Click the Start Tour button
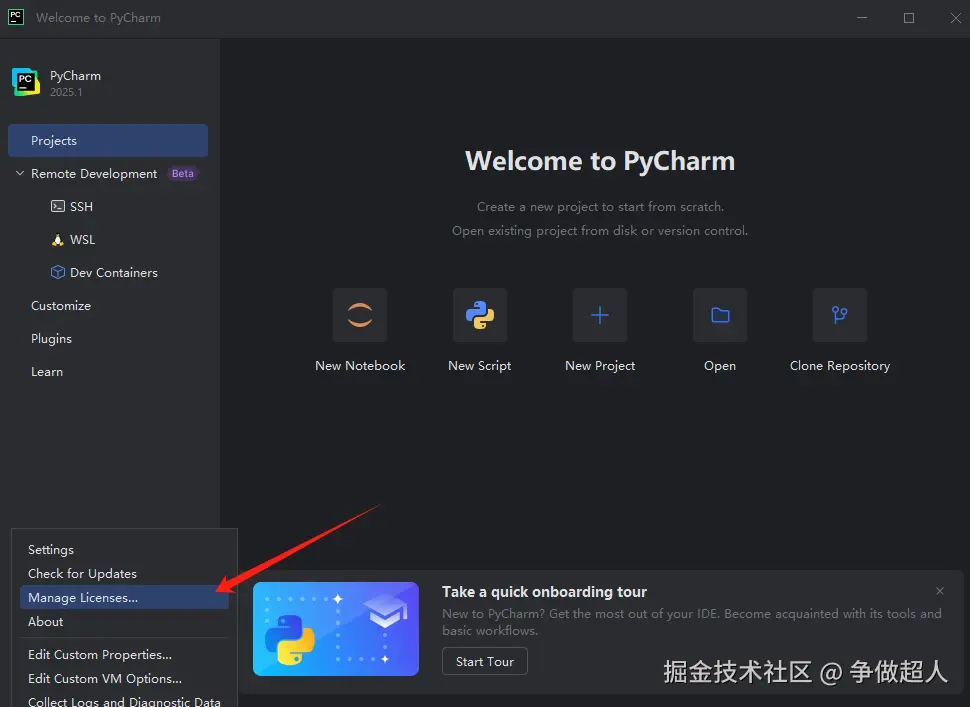The height and width of the screenshot is (707, 970). pyautogui.click(x=485, y=661)
